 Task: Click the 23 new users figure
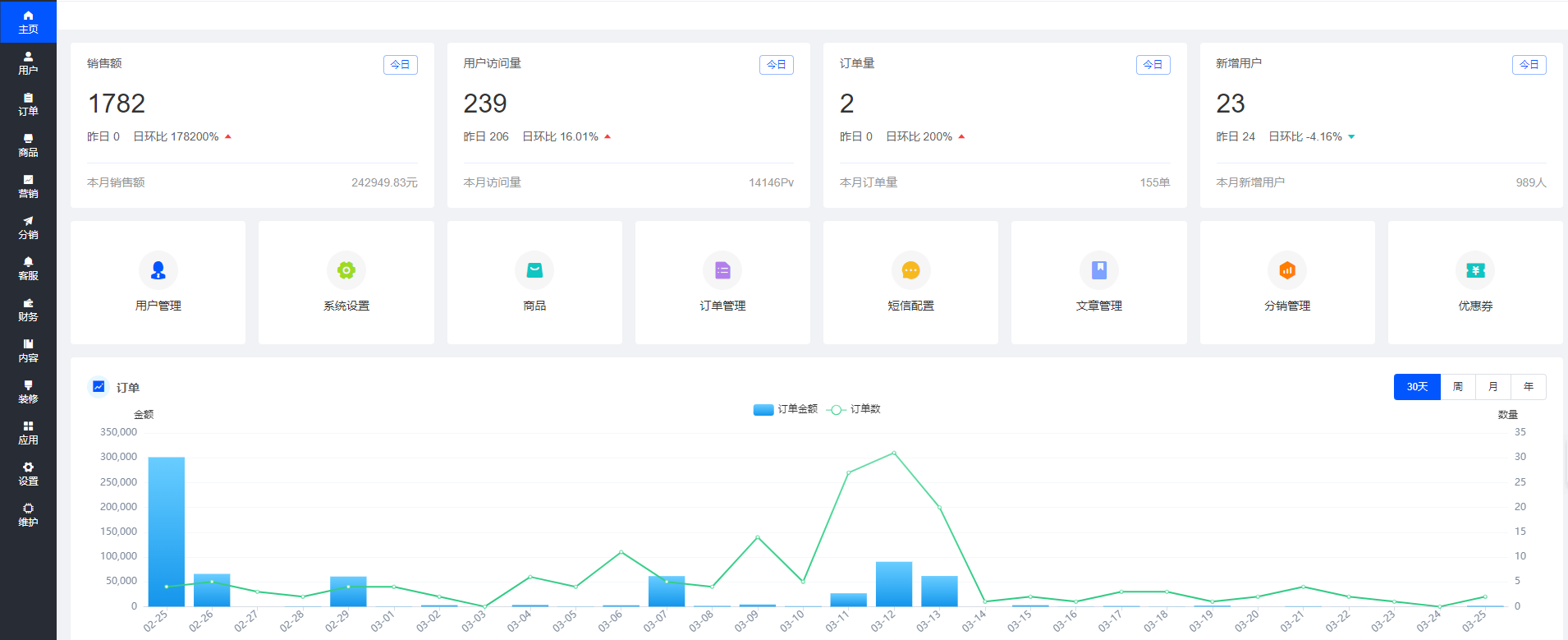[1231, 104]
